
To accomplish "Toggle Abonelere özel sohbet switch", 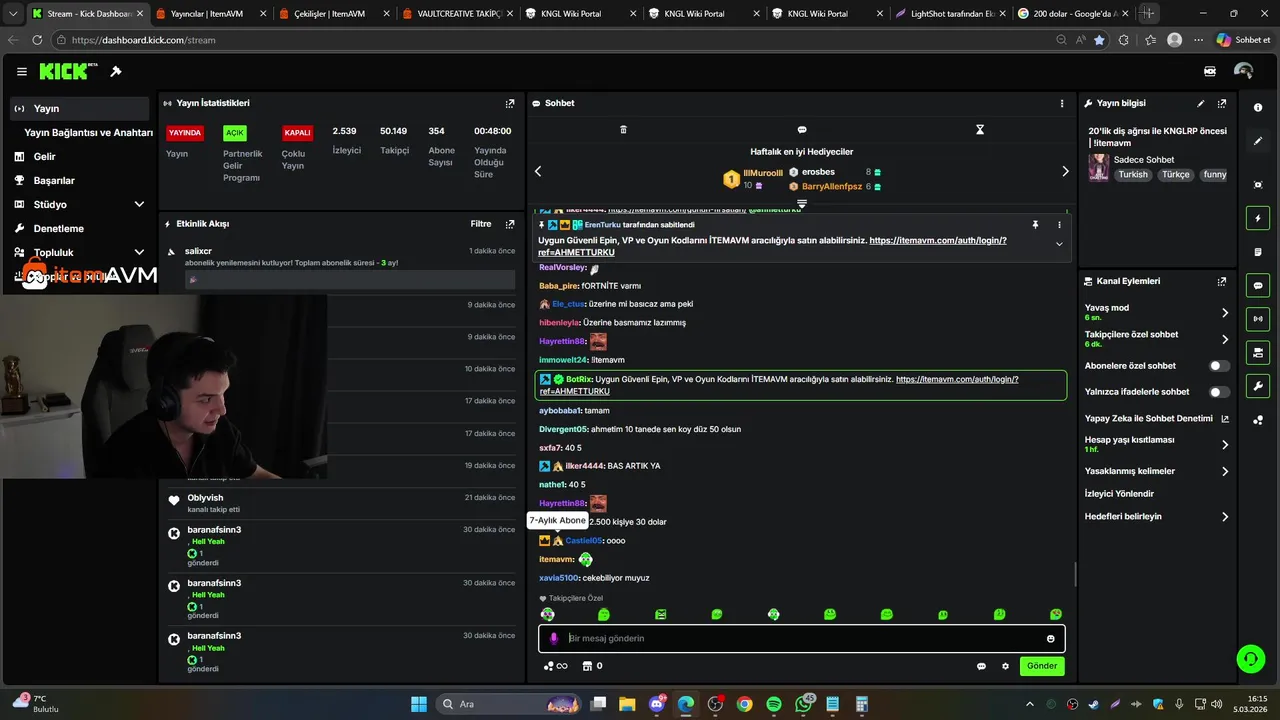I will (1220, 366).
